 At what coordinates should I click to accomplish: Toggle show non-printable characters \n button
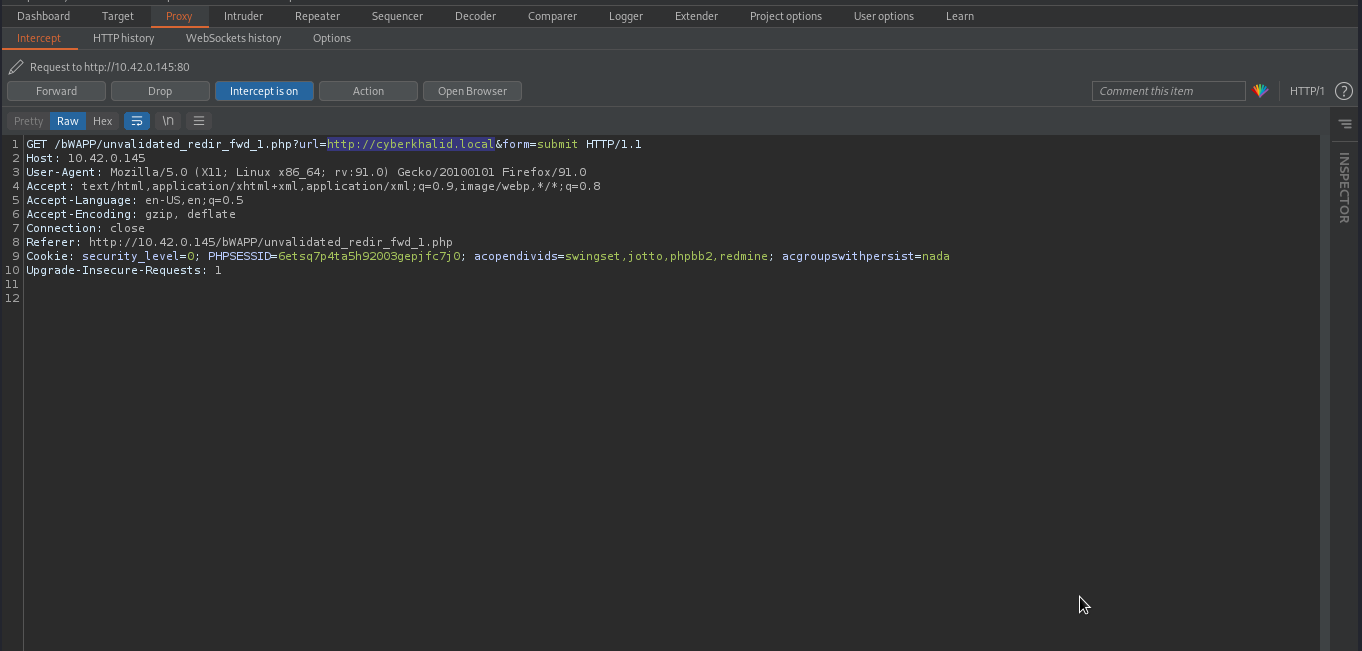[x=168, y=121]
